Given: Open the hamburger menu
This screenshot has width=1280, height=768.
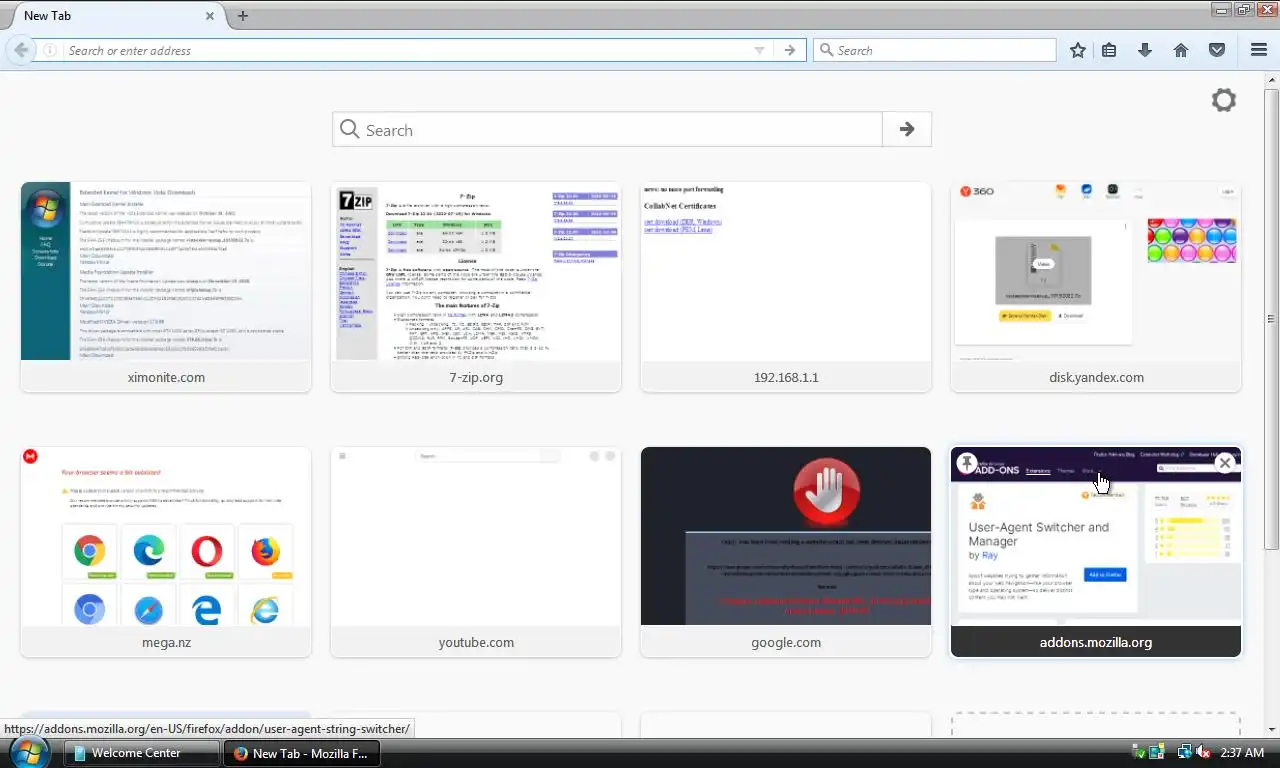Looking at the screenshot, I should 1259,50.
